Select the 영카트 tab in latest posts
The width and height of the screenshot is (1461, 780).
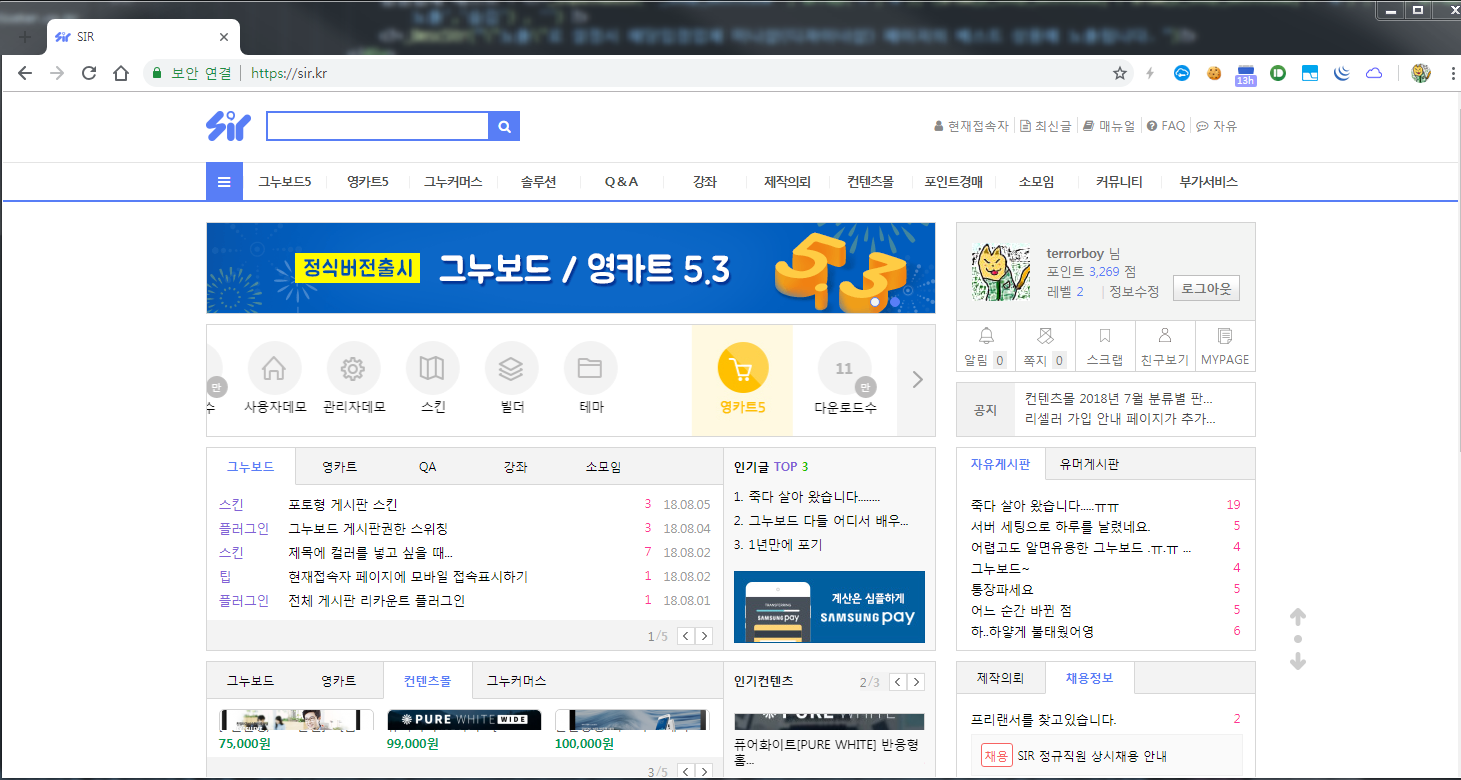339,467
